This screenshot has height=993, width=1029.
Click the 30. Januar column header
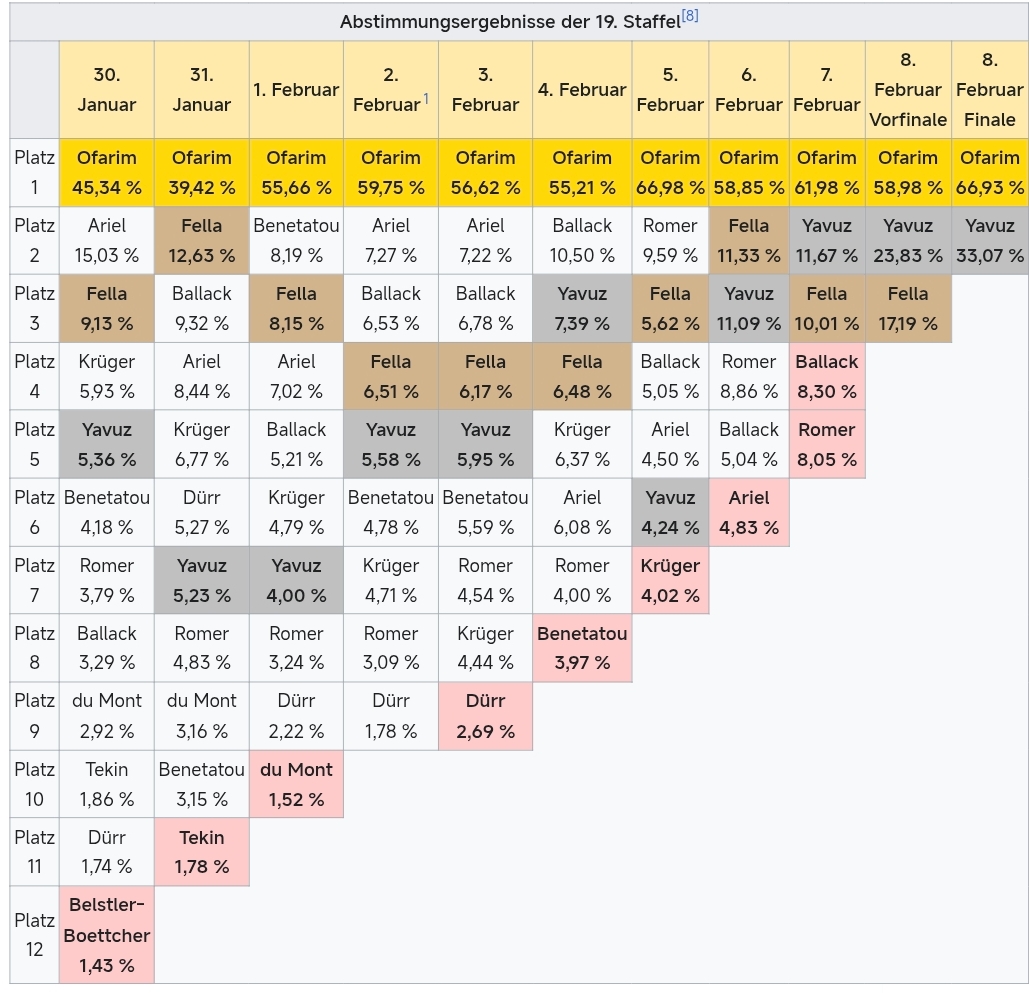(x=107, y=90)
